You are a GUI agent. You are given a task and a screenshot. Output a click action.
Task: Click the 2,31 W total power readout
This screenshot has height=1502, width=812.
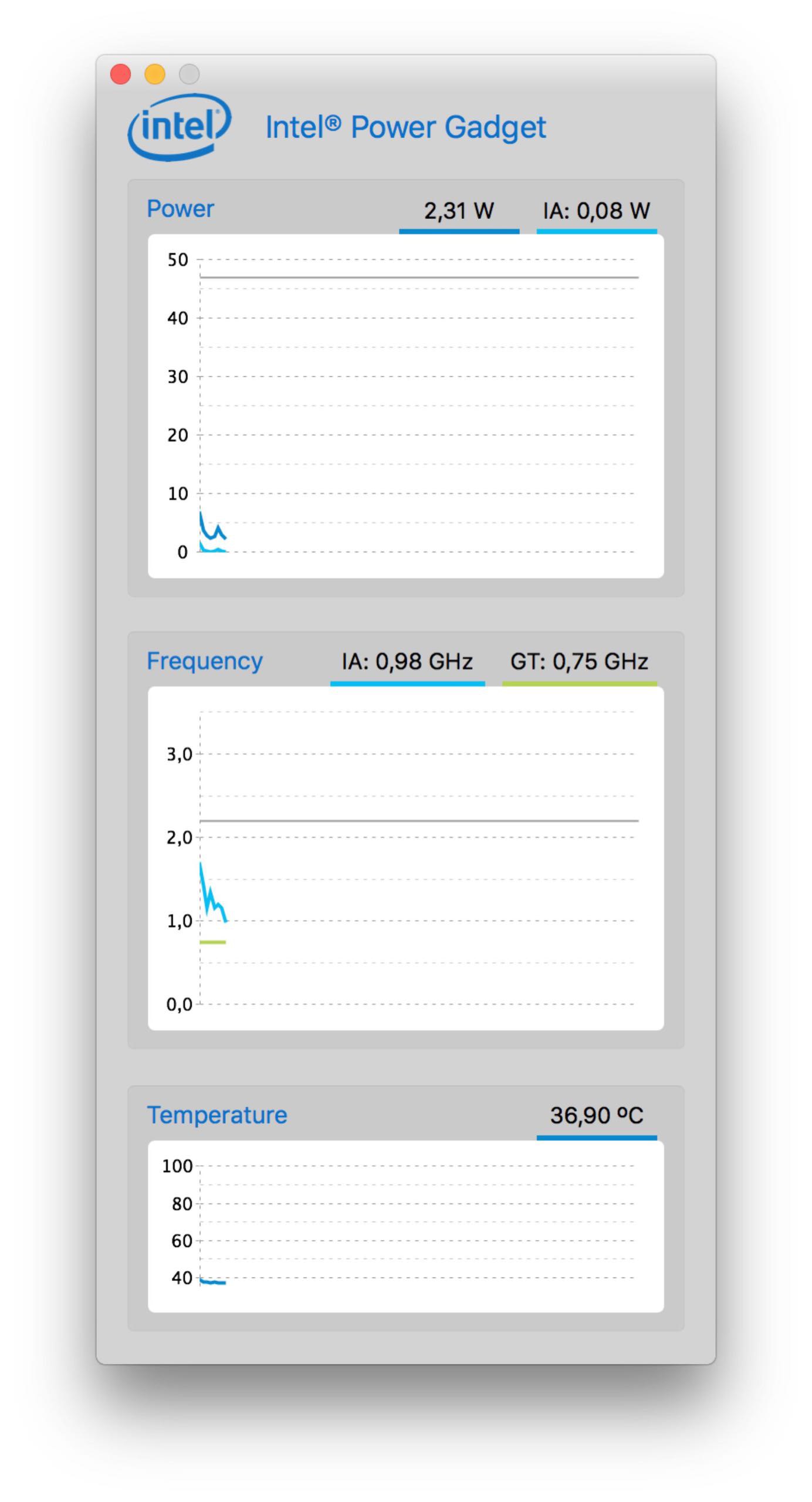click(459, 211)
